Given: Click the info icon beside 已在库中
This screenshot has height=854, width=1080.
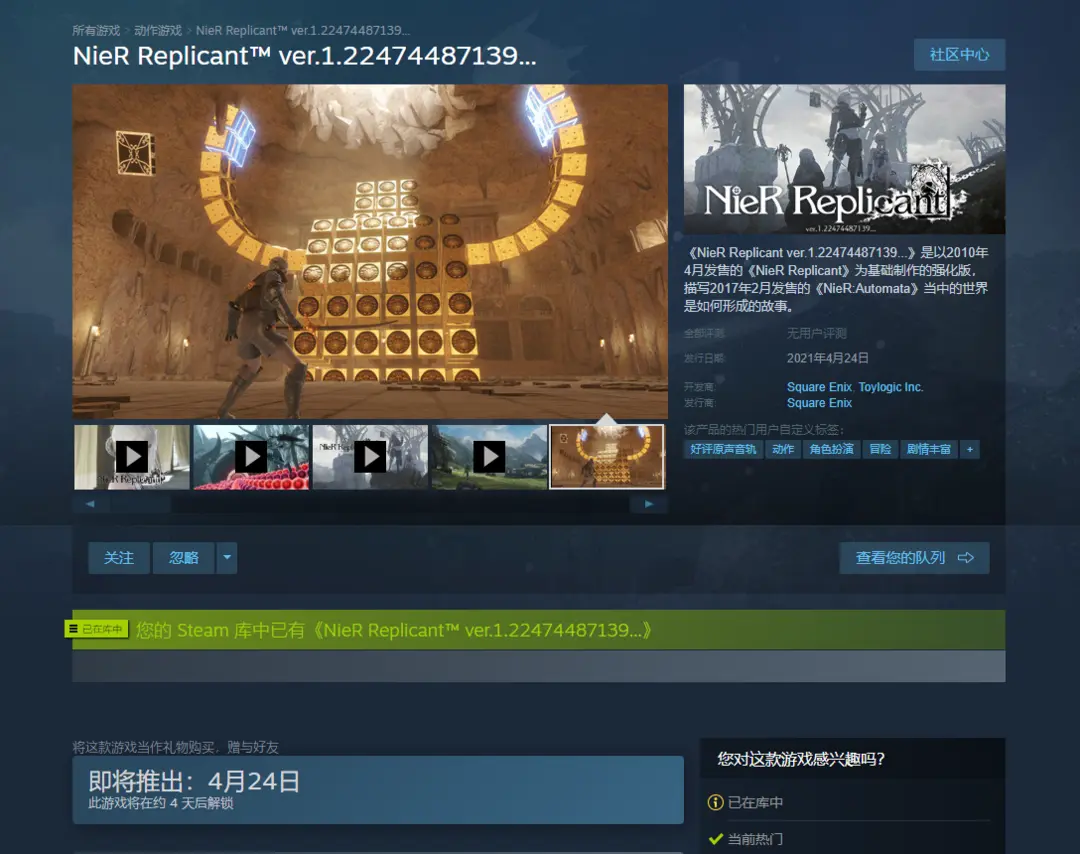Looking at the screenshot, I should tap(716, 802).
